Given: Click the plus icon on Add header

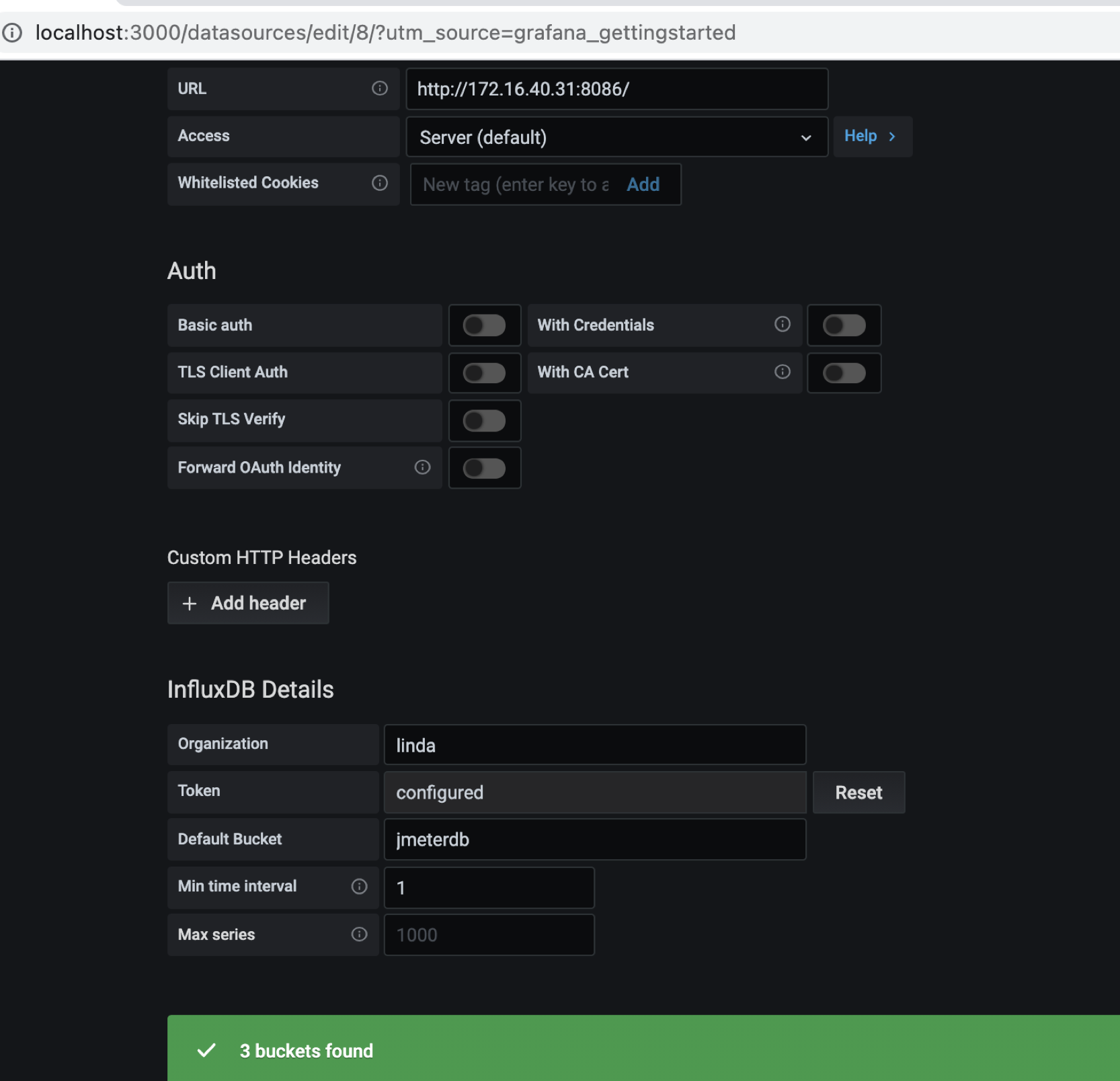Looking at the screenshot, I should click(x=190, y=603).
